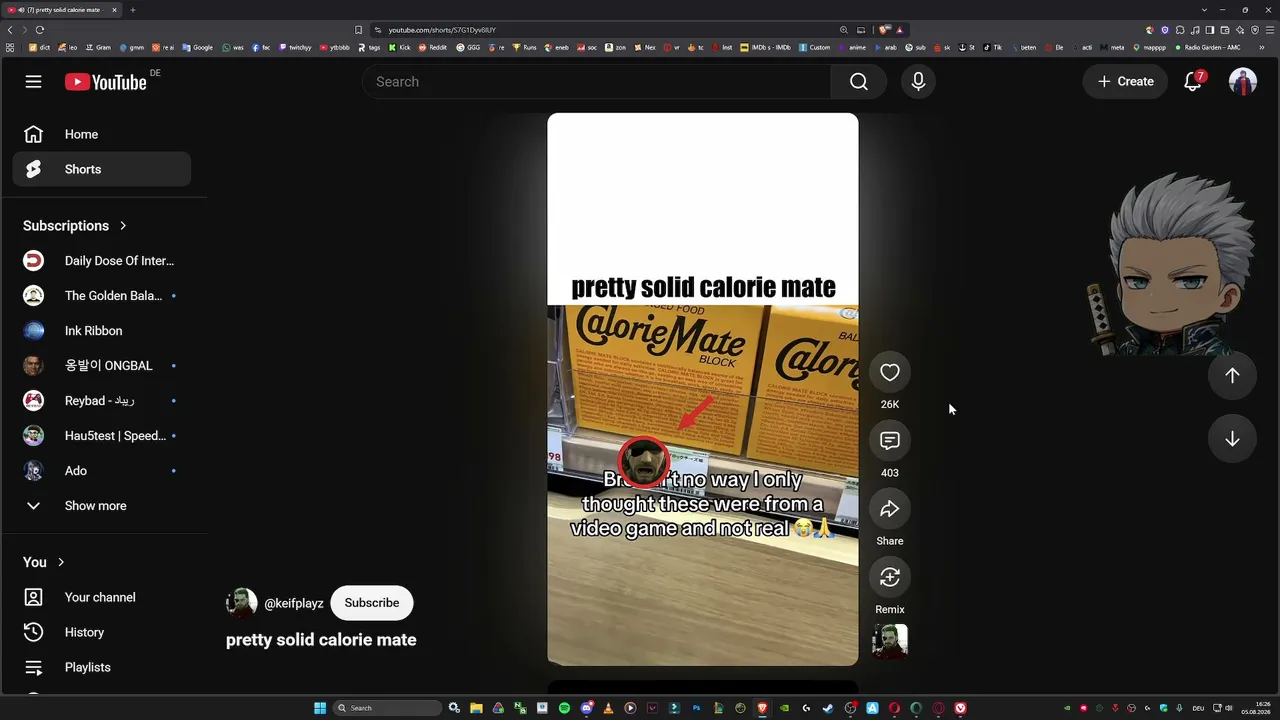Viewport: 1280px width, 720px height.
Task: Open the YouTube guide hamburger menu
Action: [x=34, y=81]
